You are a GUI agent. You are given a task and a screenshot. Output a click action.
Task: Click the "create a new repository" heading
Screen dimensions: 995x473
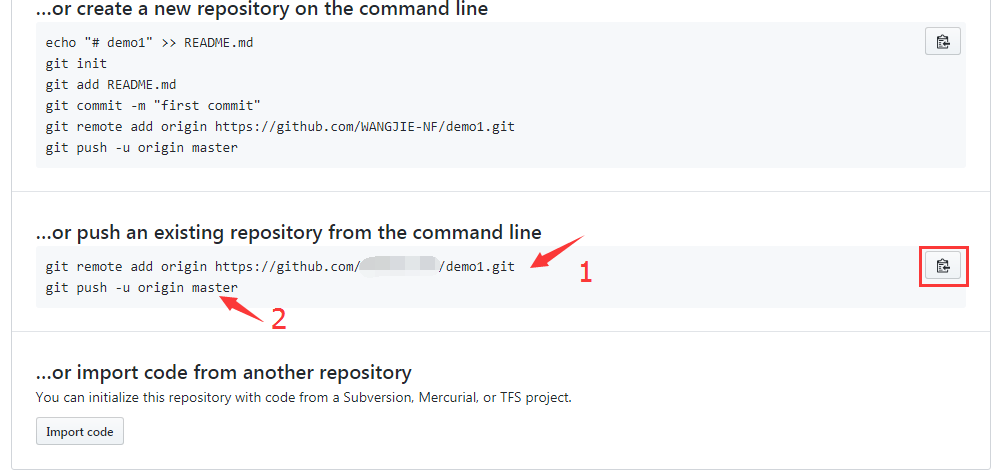(262, 9)
